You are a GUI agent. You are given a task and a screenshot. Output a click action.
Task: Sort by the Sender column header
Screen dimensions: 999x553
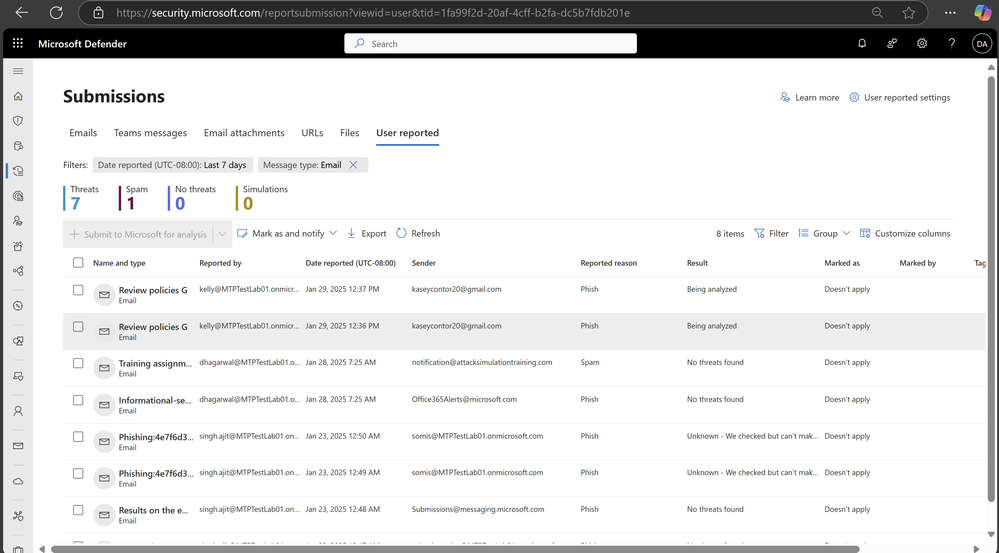[x=424, y=263]
